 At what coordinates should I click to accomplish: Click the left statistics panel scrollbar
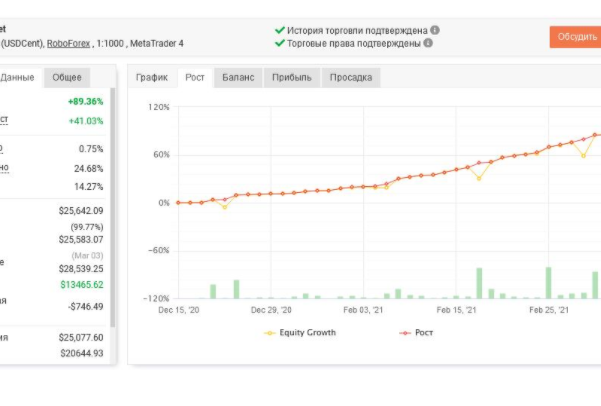(113, 200)
